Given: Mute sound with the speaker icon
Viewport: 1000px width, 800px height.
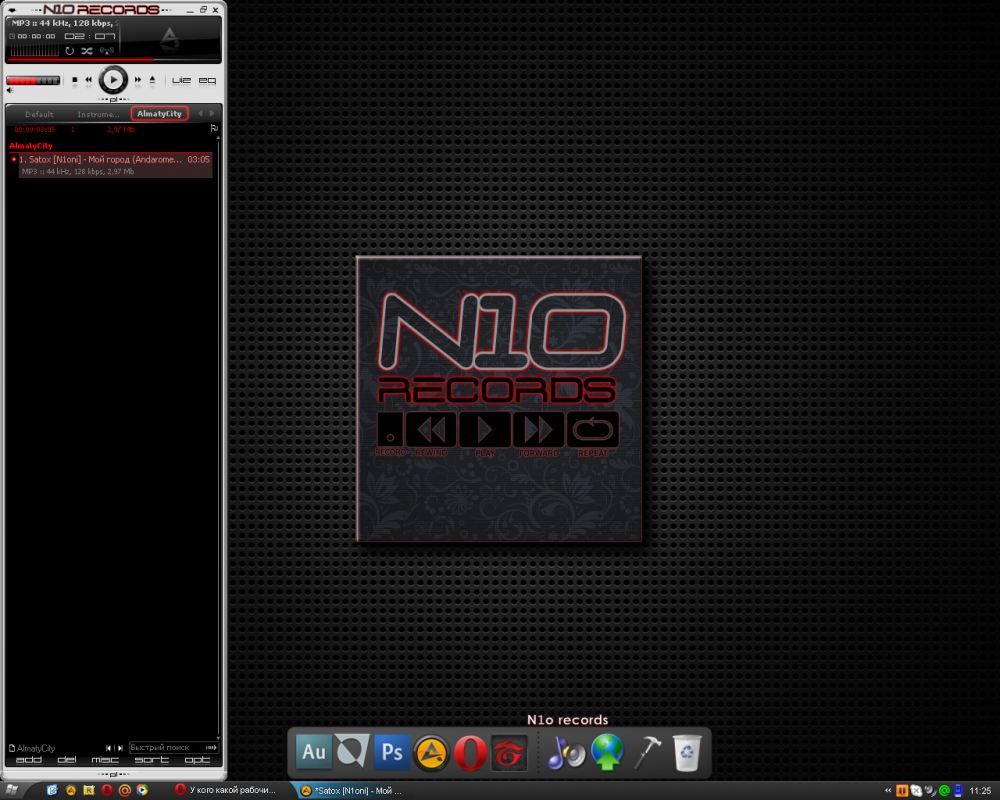Looking at the screenshot, I should coord(10,91).
